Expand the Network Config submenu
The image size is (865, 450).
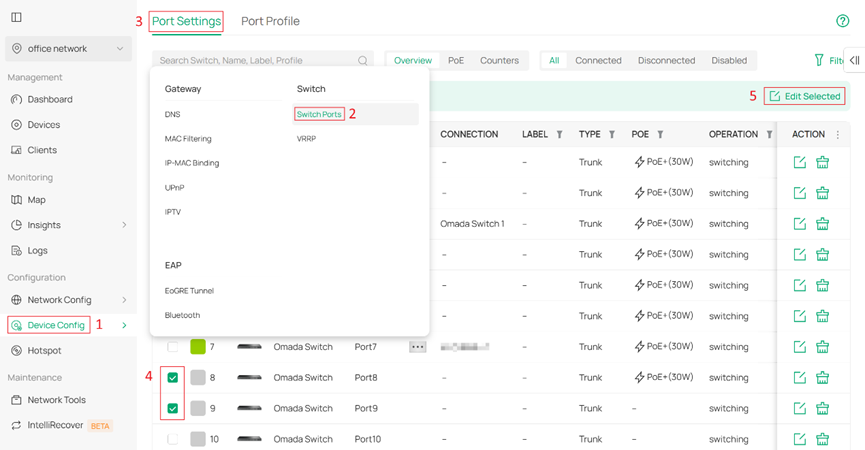pyautogui.click(x=124, y=300)
